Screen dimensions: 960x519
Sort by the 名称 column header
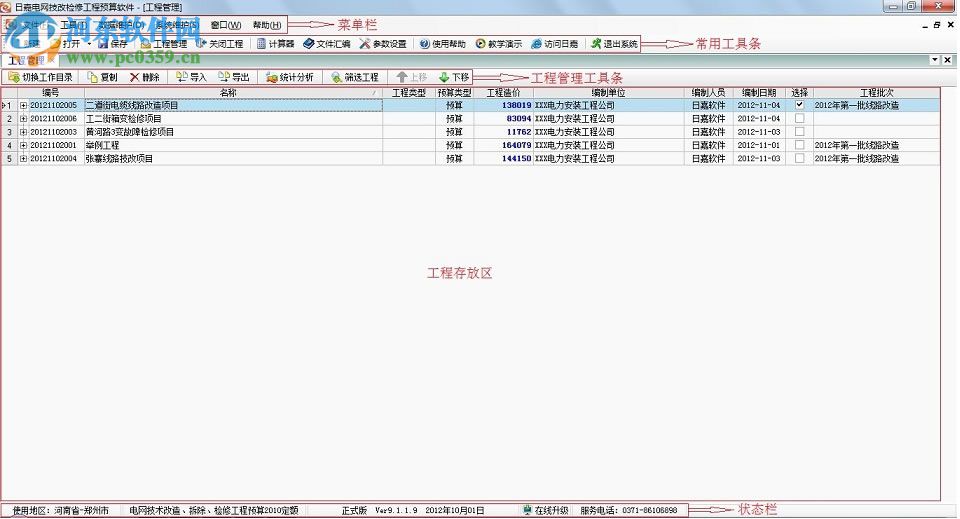click(x=233, y=92)
